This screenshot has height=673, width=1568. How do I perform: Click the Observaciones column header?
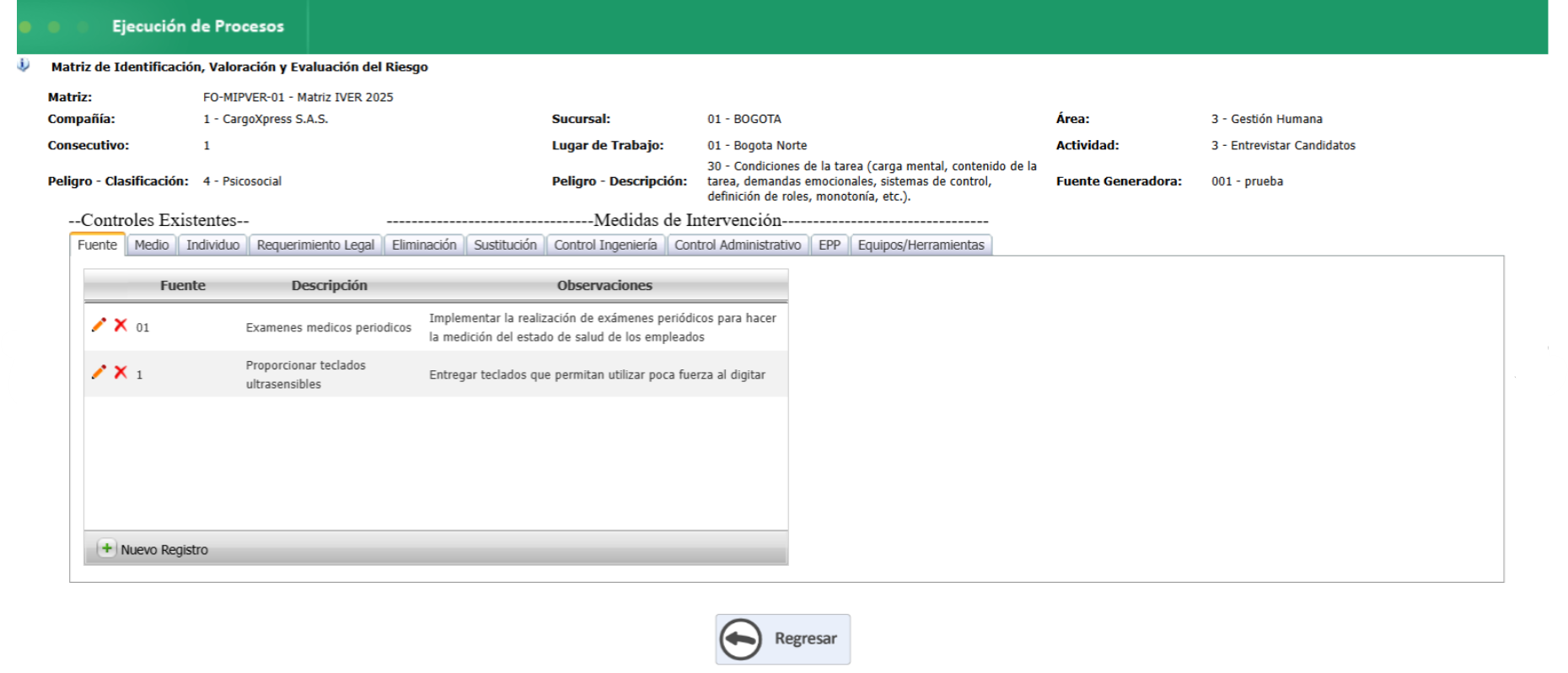tap(604, 285)
